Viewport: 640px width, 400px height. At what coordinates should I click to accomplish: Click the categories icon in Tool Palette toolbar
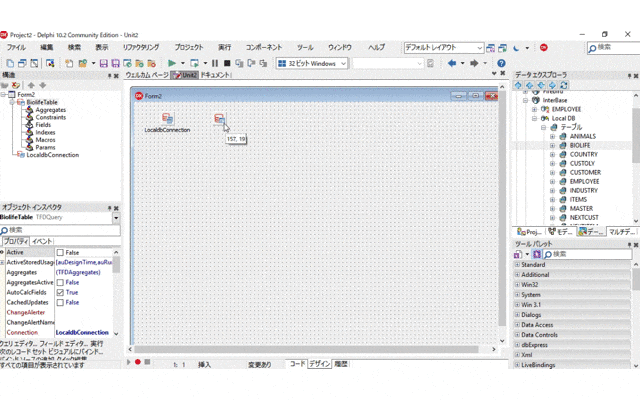click(518, 254)
